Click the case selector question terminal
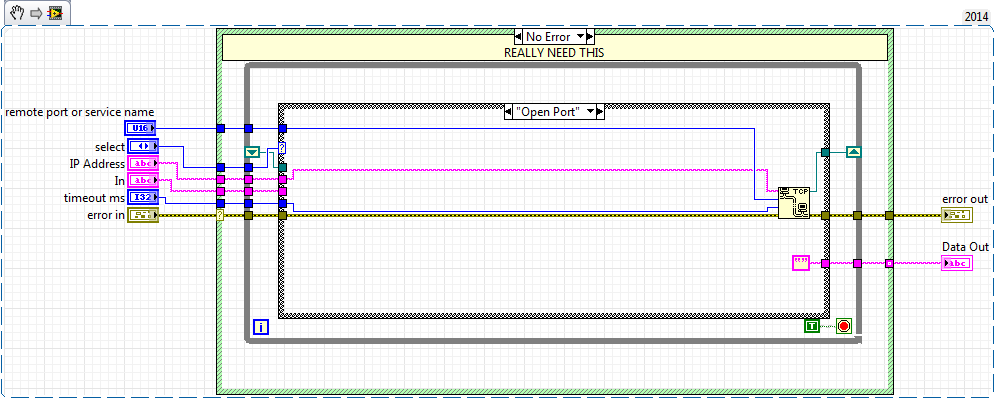Screen dimensions: 995x399 point(282,148)
